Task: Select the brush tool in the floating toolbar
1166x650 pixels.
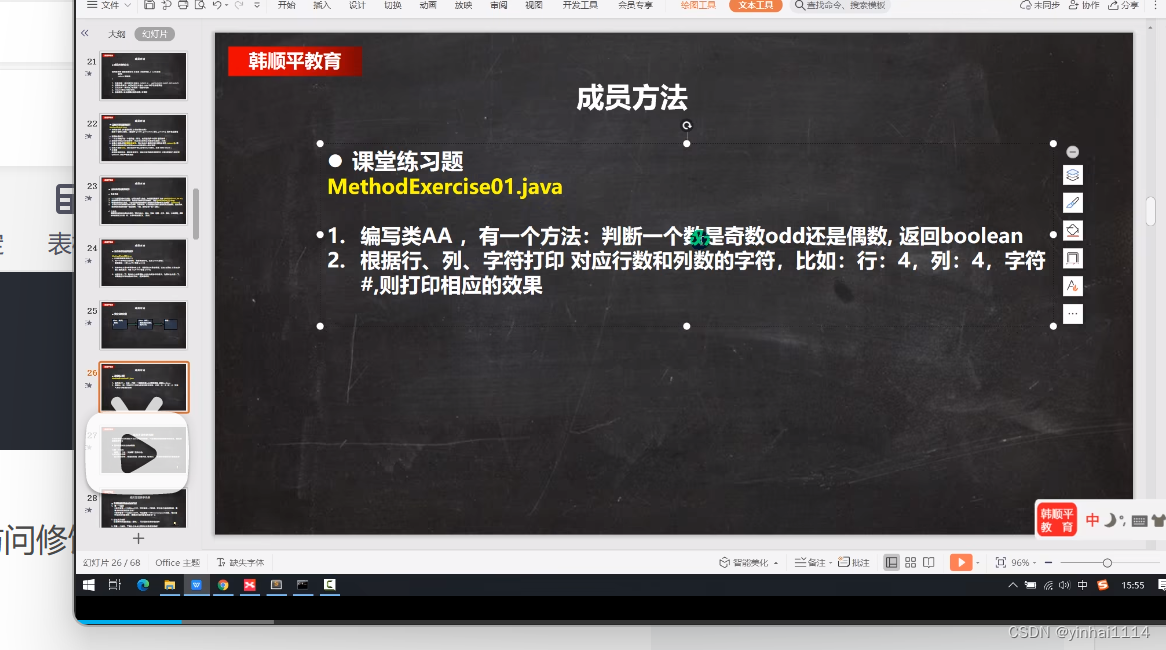Action: point(1072,202)
